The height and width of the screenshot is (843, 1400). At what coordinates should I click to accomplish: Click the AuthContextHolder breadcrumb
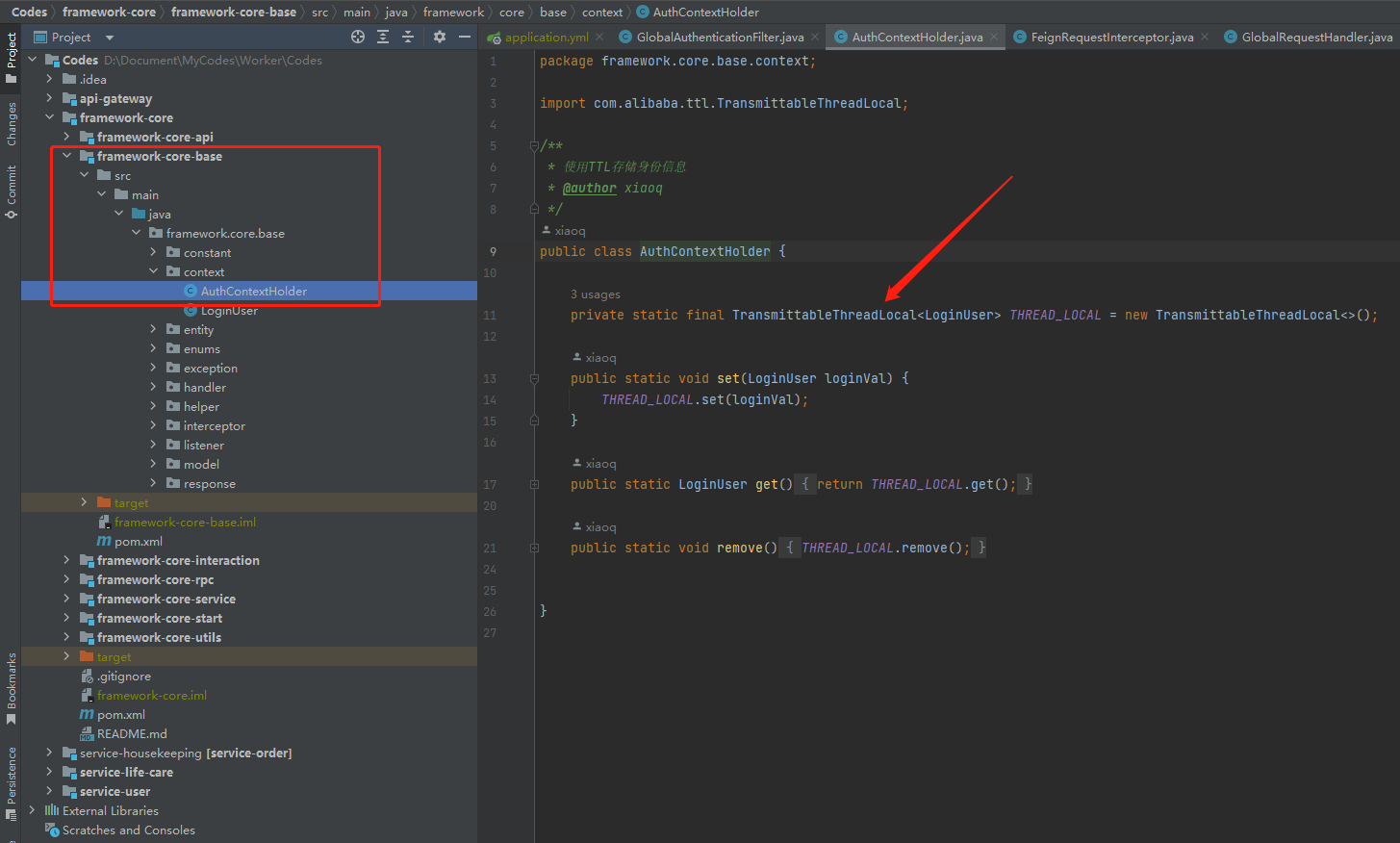coord(699,12)
